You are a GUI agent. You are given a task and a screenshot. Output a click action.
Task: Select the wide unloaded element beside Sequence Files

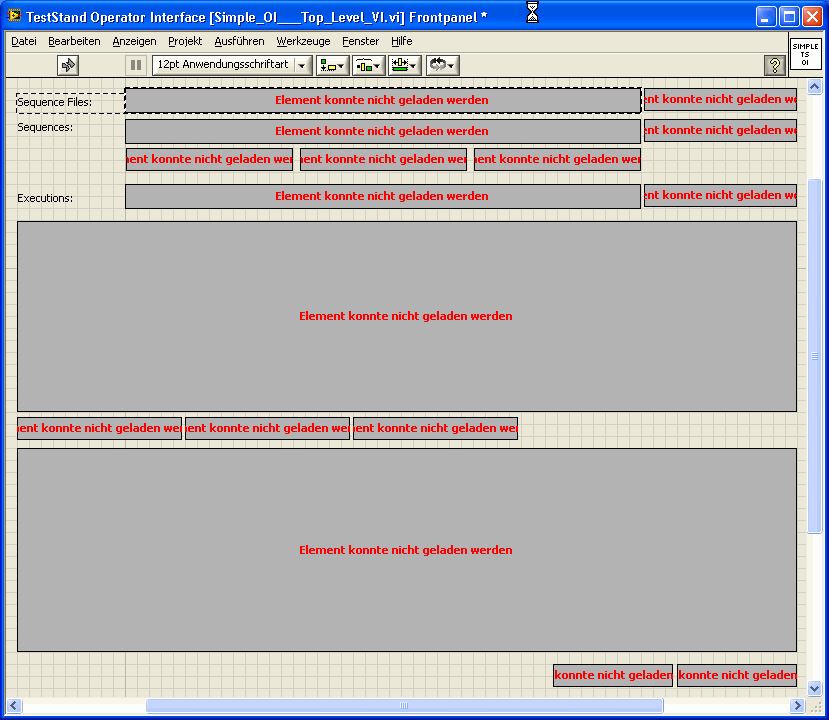click(383, 100)
